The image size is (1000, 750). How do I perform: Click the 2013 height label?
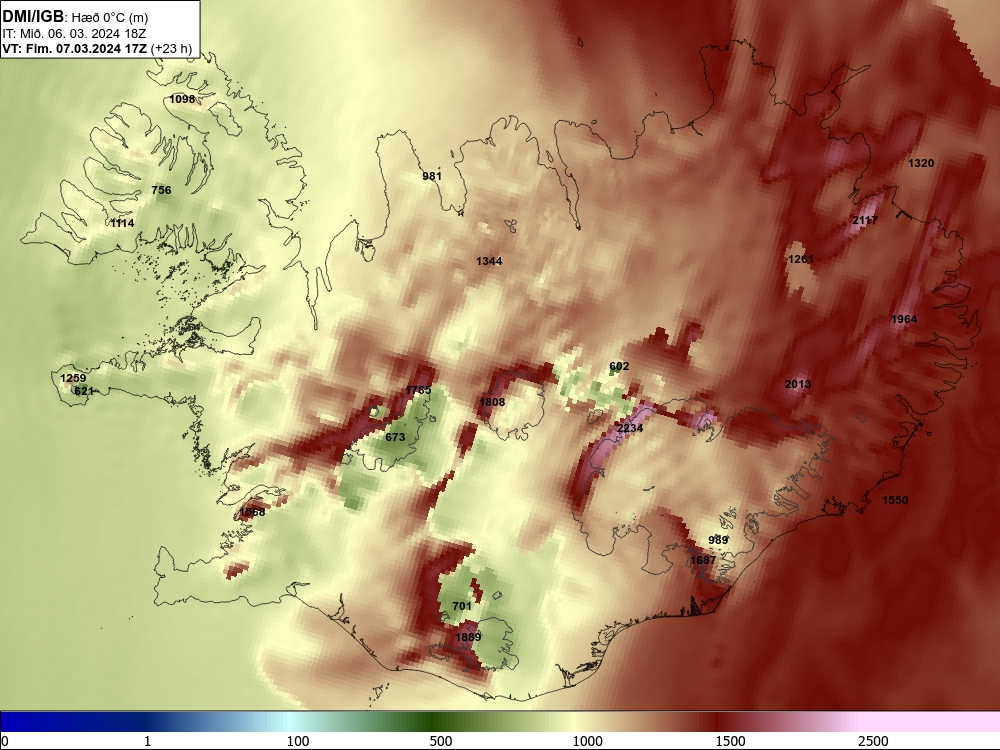pyautogui.click(x=798, y=384)
